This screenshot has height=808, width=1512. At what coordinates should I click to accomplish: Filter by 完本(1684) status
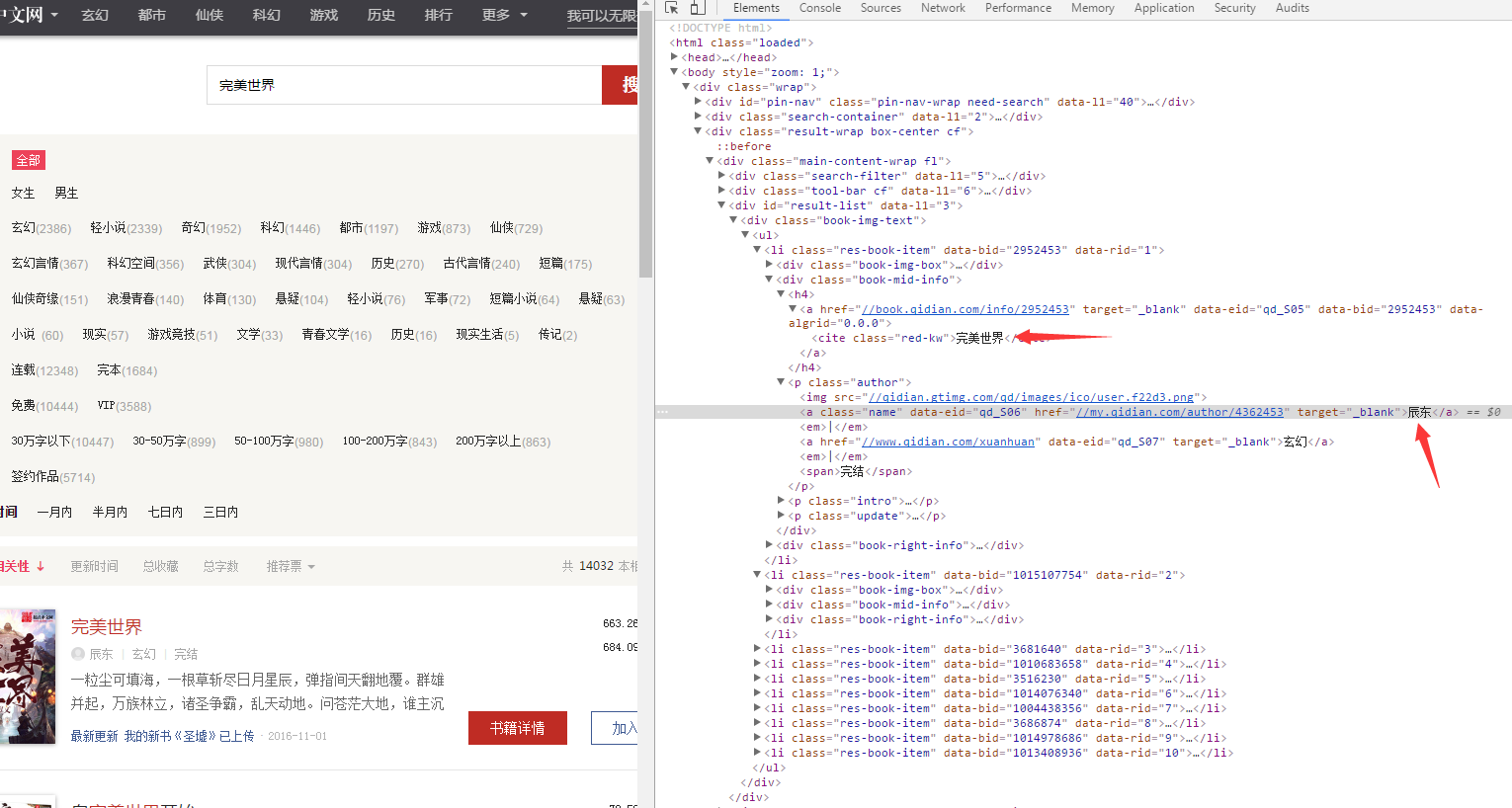127,370
